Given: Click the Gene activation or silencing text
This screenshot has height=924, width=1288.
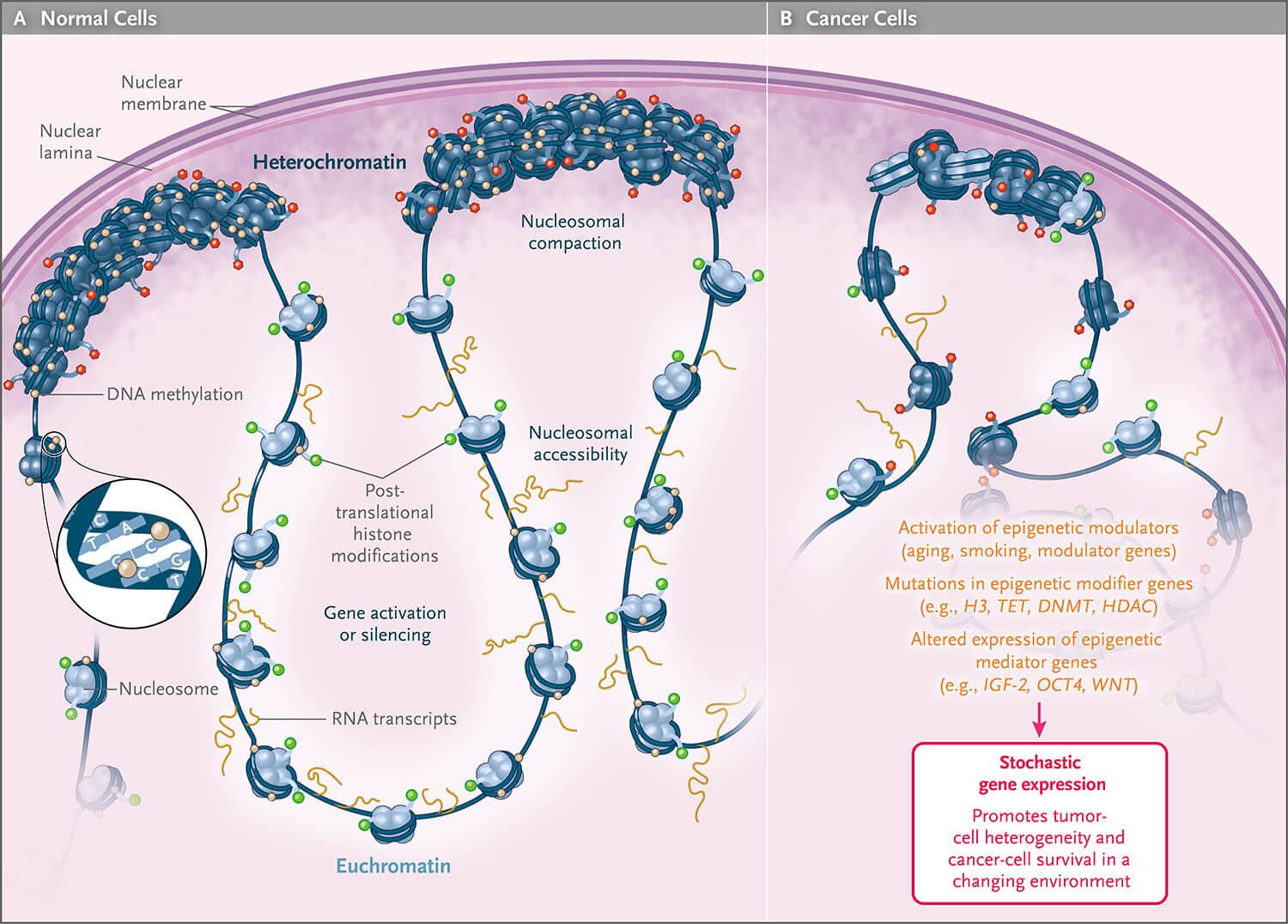Looking at the screenshot, I should (385, 623).
